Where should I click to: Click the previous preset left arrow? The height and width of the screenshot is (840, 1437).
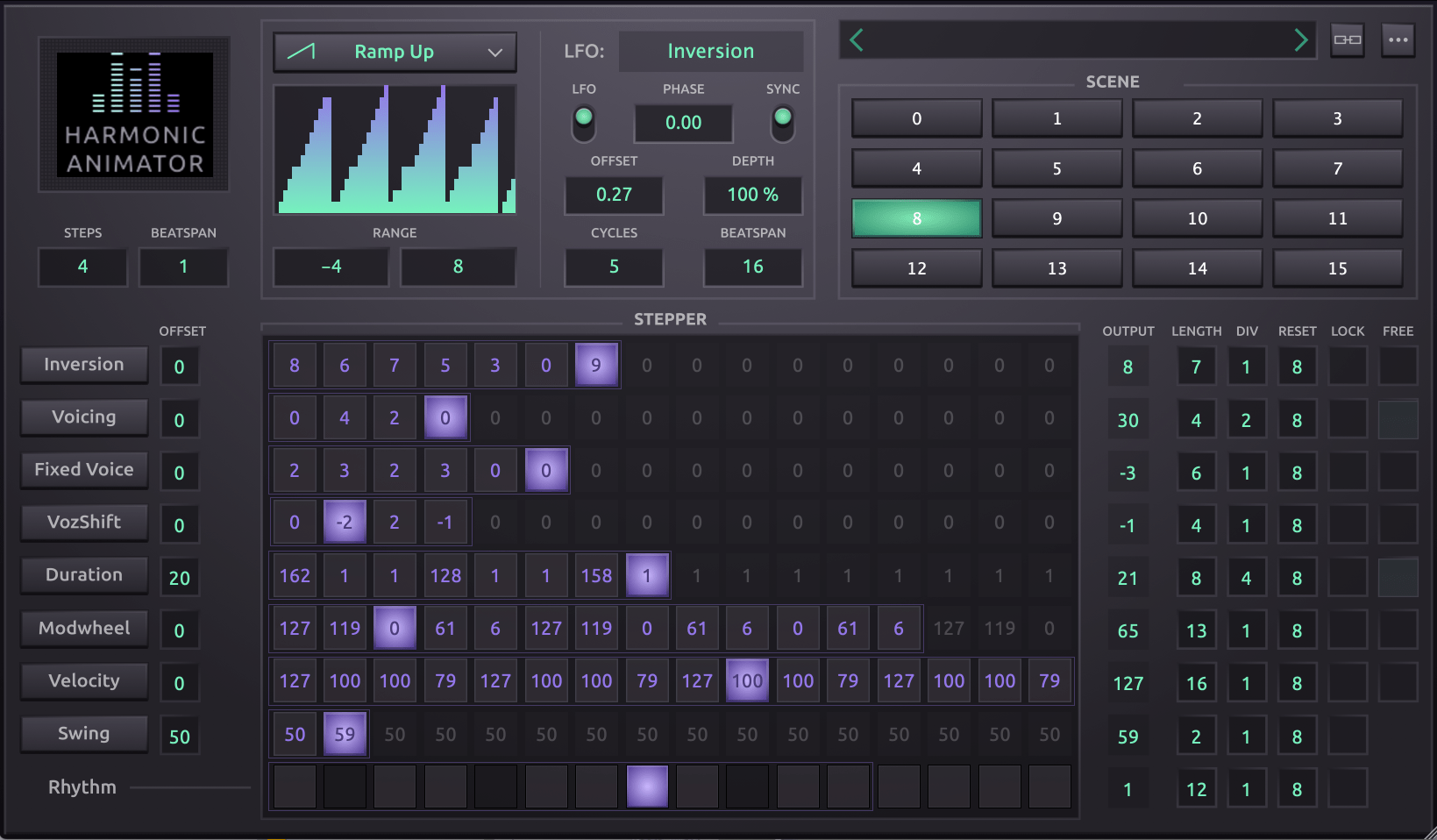(x=857, y=40)
